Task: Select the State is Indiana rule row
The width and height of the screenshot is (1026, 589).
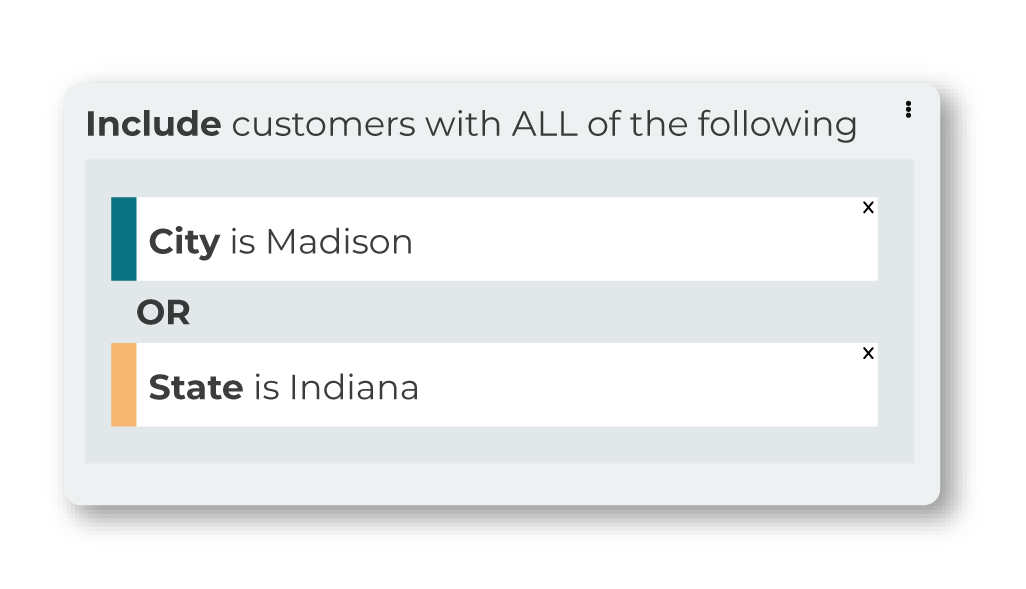Action: click(x=495, y=385)
